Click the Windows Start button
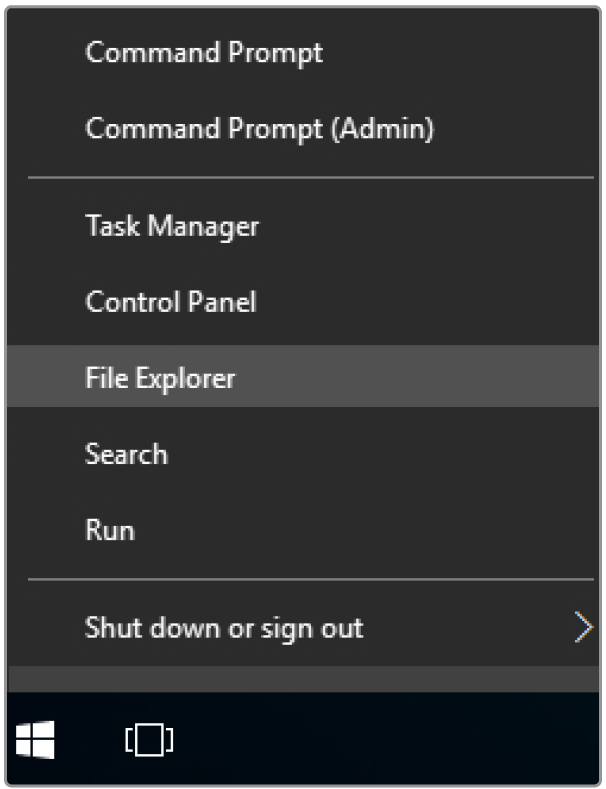 coord(36,740)
